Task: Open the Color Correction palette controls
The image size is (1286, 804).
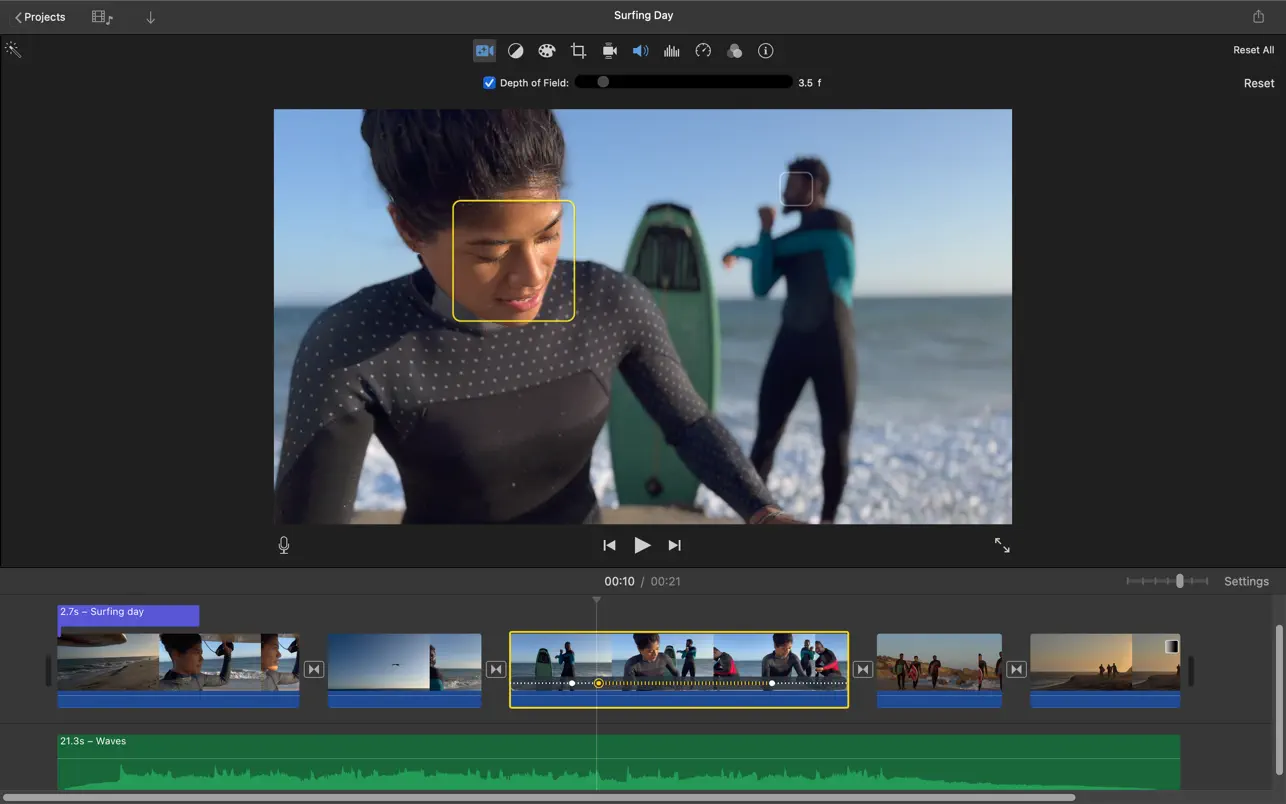Action: [546, 50]
